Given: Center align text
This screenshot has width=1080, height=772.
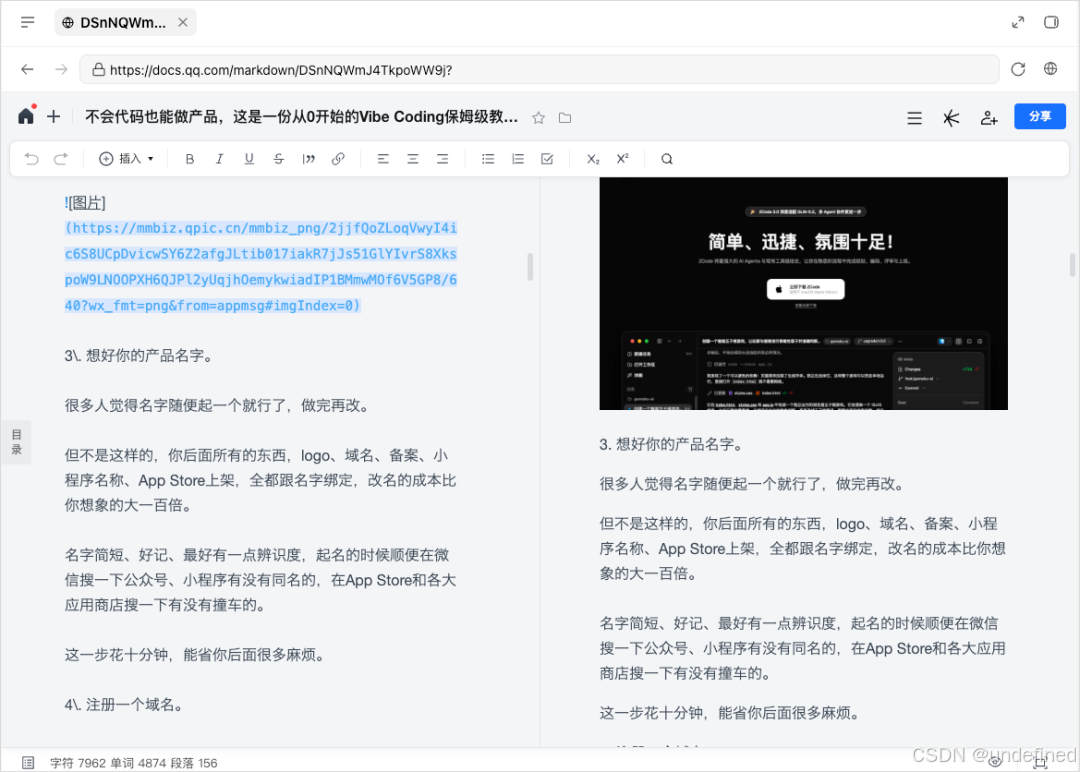Looking at the screenshot, I should (413, 159).
